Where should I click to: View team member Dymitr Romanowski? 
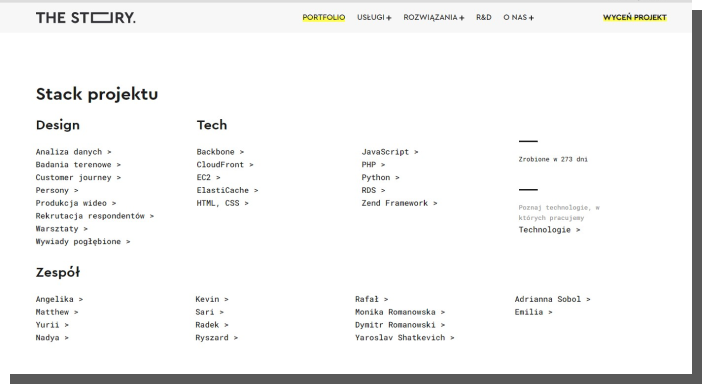(x=400, y=325)
